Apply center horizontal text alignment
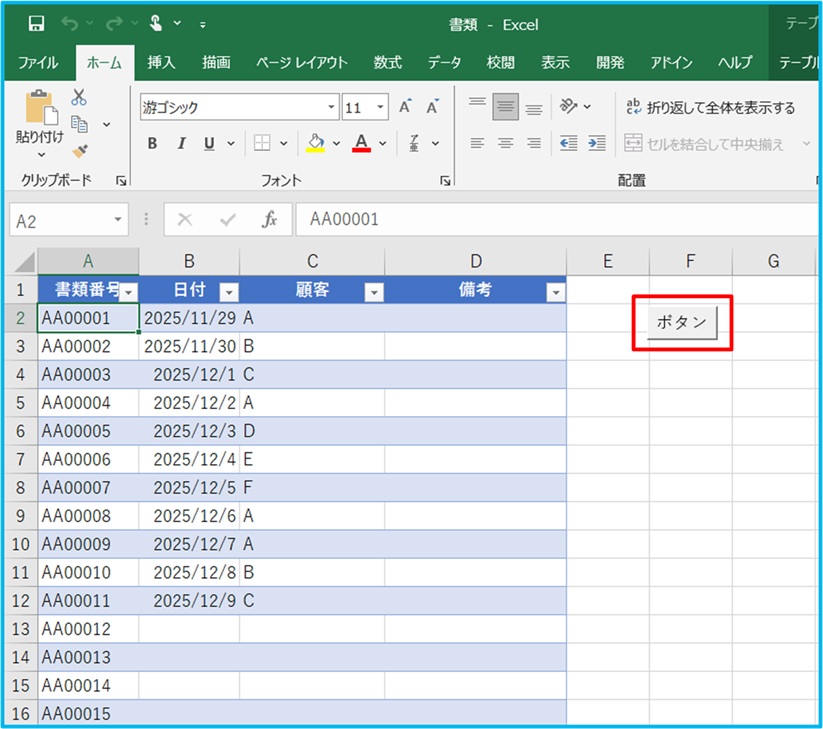The width and height of the screenshot is (823, 729). click(505, 143)
